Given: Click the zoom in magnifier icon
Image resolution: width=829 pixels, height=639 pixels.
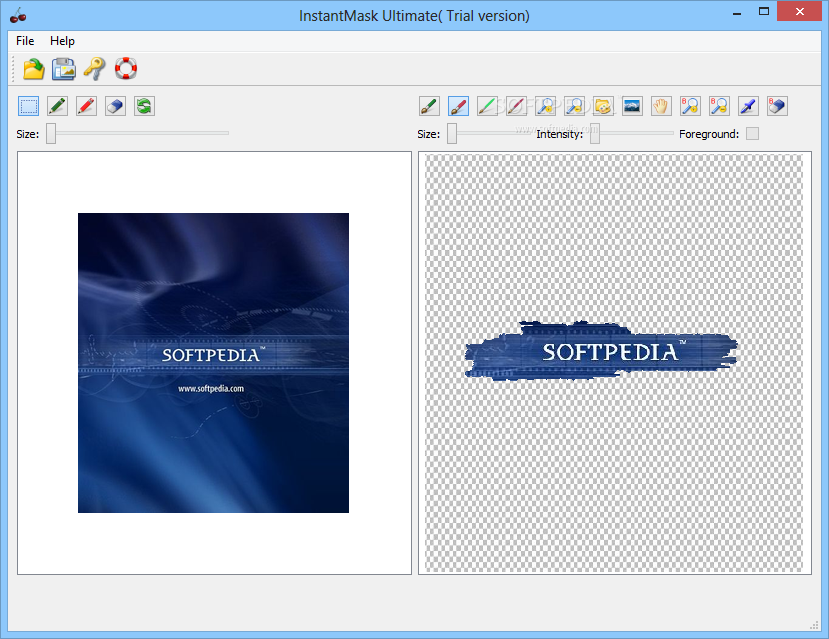Looking at the screenshot, I should 546,106.
